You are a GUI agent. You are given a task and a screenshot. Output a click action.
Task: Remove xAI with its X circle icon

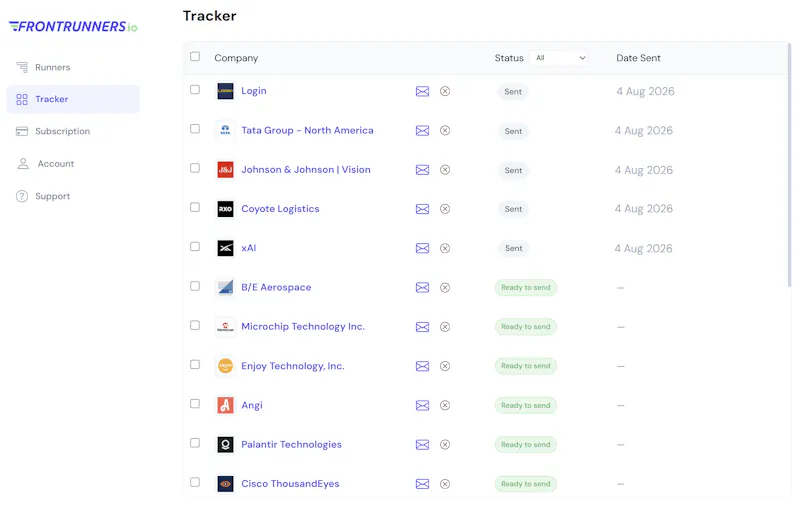[445, 248]
